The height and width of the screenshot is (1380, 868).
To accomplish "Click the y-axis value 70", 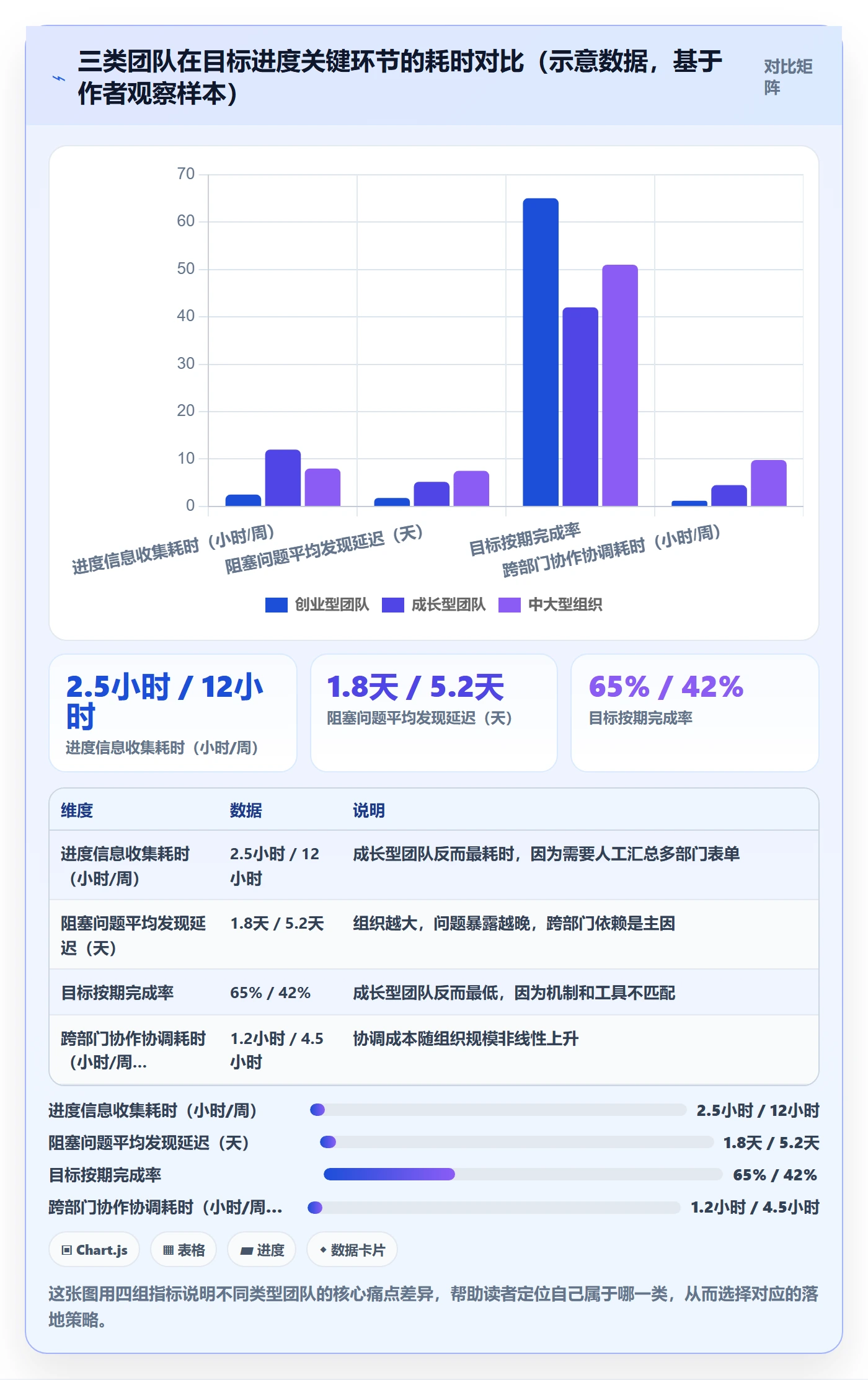I will [185, 174].
